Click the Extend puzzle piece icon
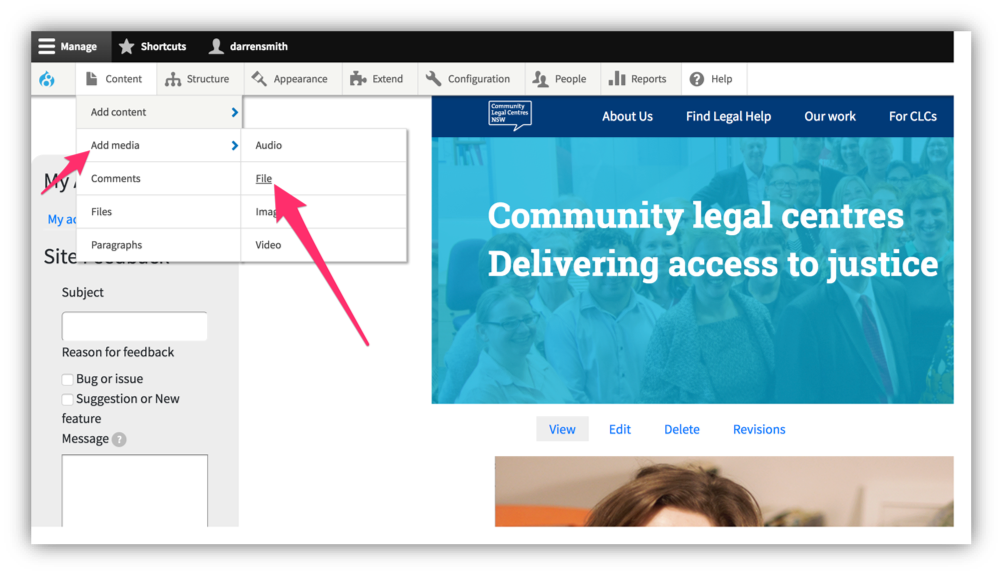Screen dimensions: 1002x575 358,79
